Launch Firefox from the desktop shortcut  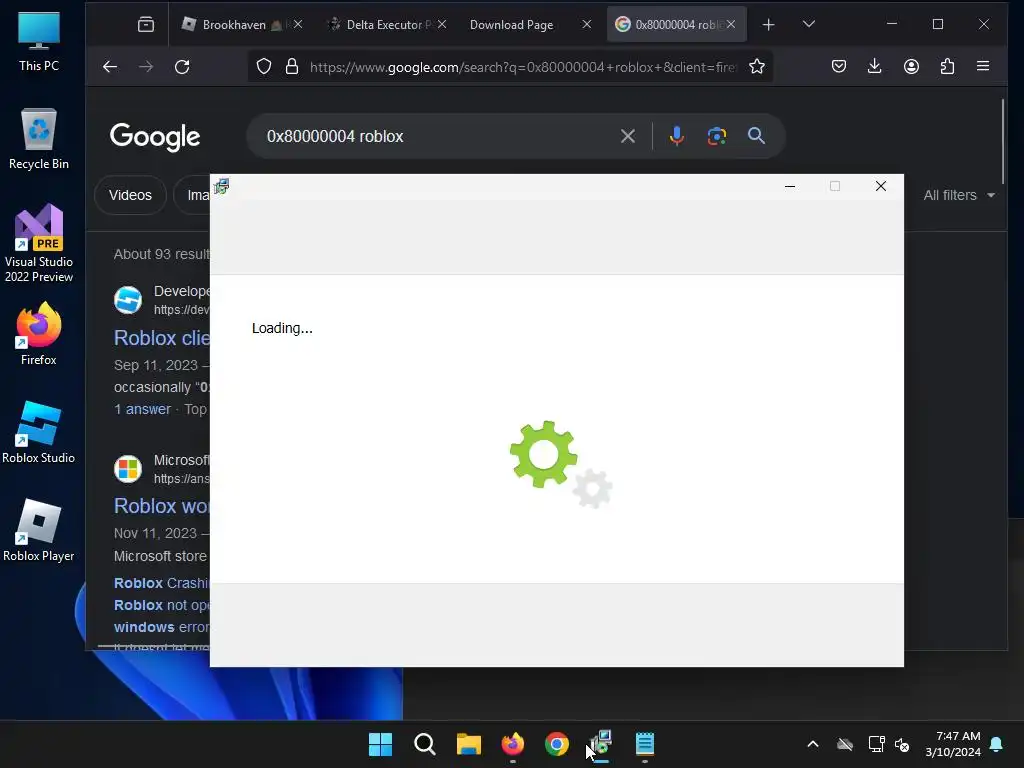[39, 333]
